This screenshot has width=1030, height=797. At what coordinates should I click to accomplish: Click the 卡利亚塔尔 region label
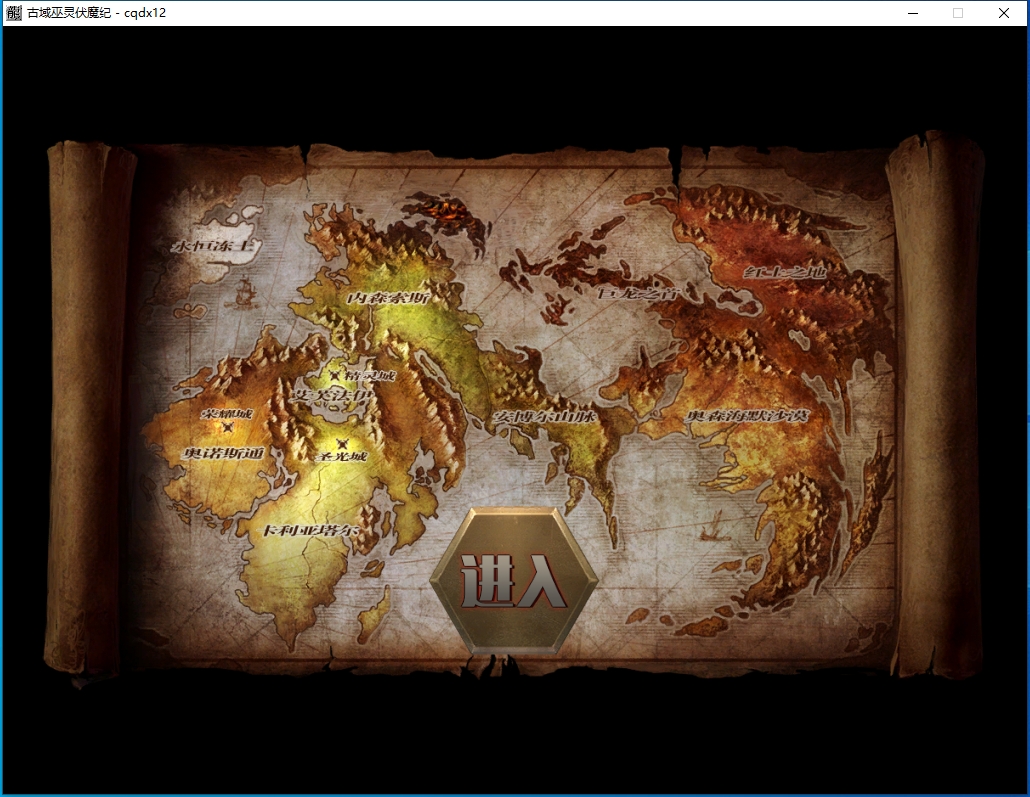pos(311,530)
